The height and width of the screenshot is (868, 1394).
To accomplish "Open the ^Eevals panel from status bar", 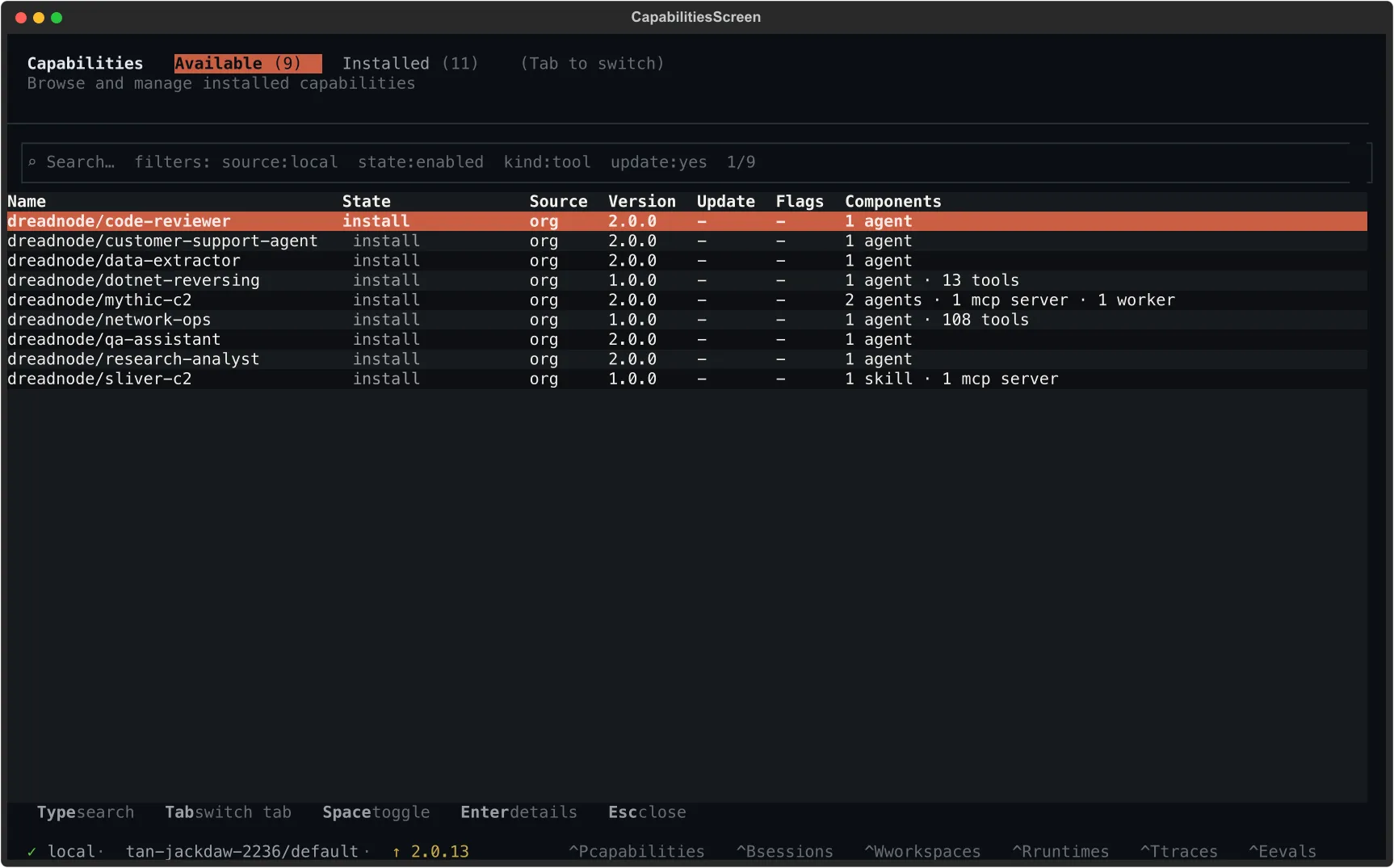I will (1283, 851).
